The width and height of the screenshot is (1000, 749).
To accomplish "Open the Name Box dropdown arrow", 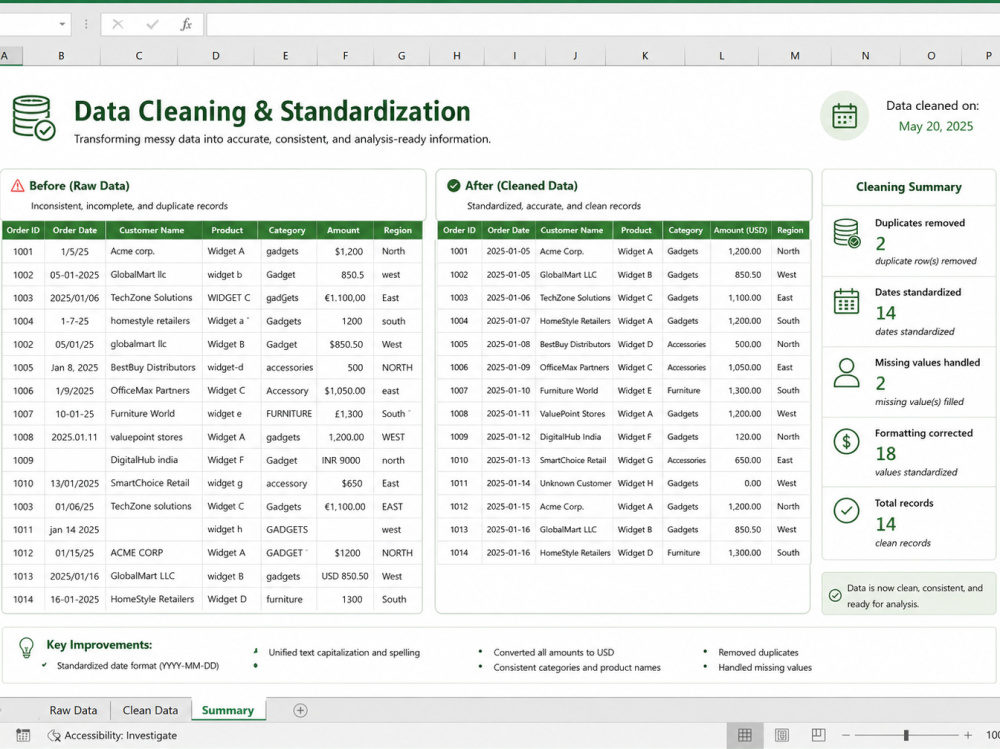I will (62, 24).
